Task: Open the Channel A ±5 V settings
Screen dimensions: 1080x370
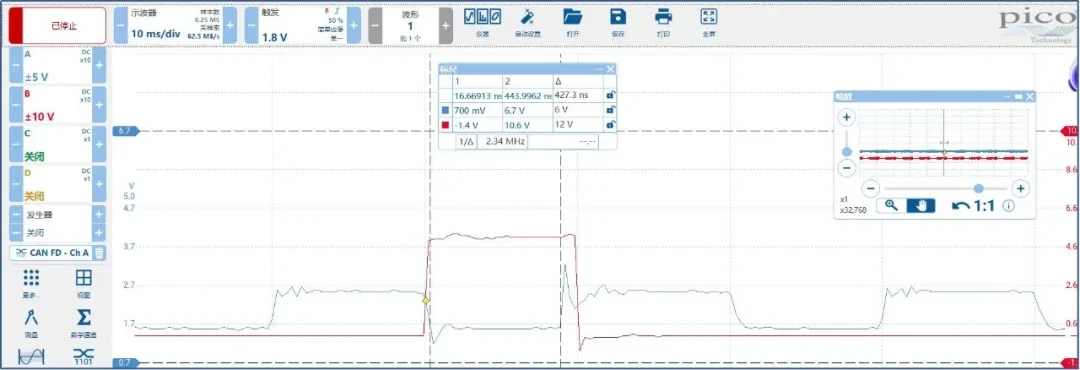Action: (x=58, y=65)
